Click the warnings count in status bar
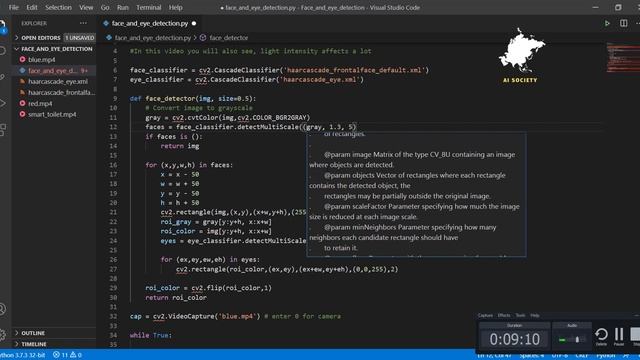640x360 pixels. tap(76, 355)
